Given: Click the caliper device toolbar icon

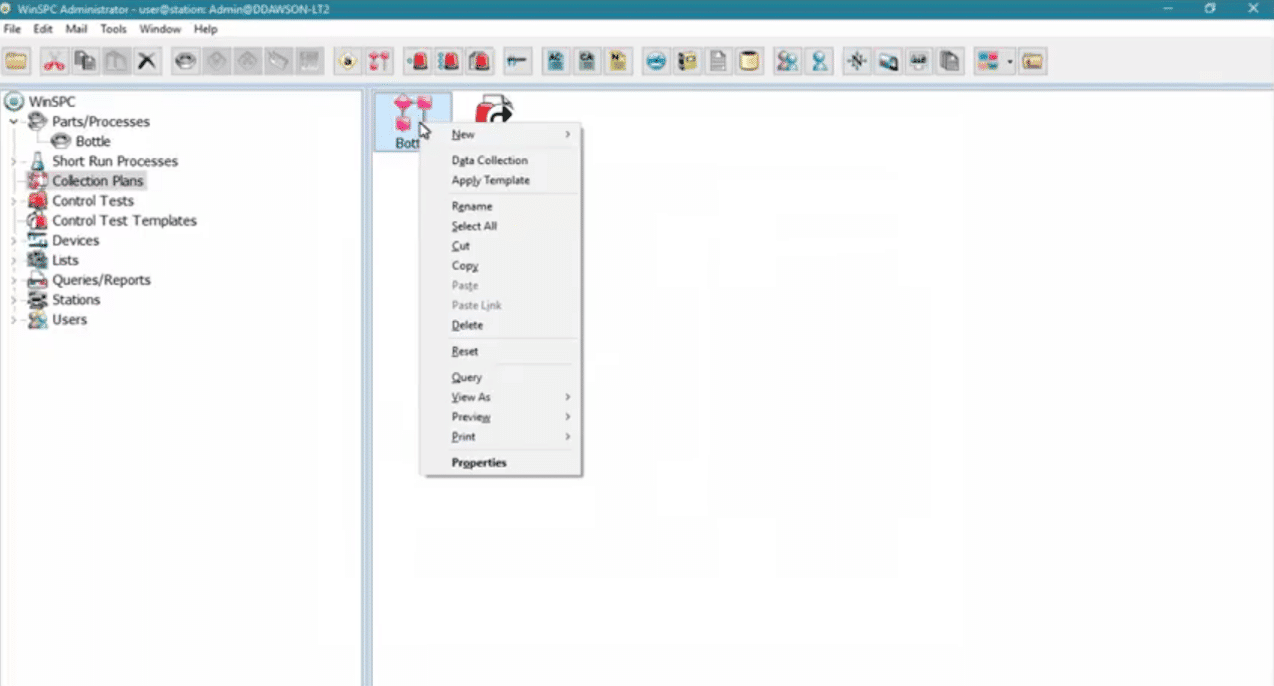Looking at the screenshot, I should click(516, 62).
